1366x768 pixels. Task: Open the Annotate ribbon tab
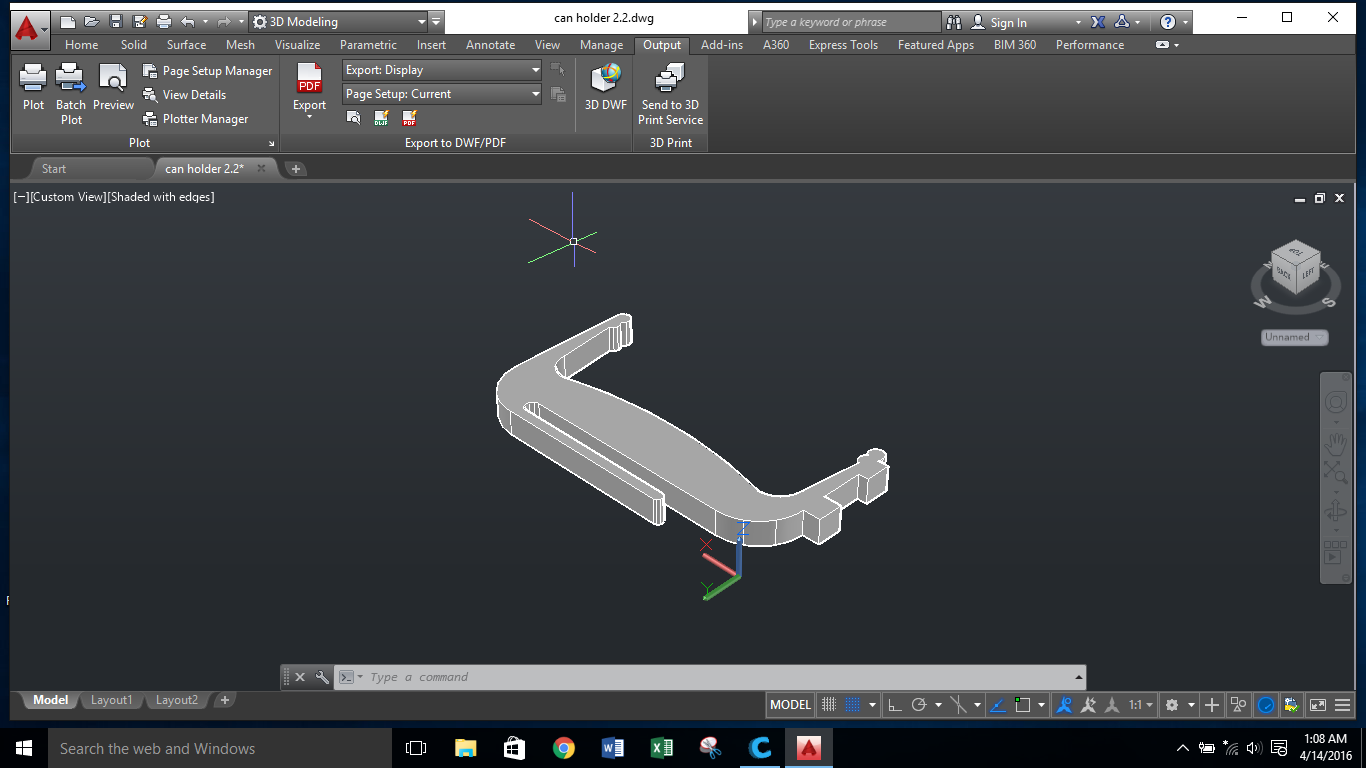pyautogui.click(x=491, y=45)
